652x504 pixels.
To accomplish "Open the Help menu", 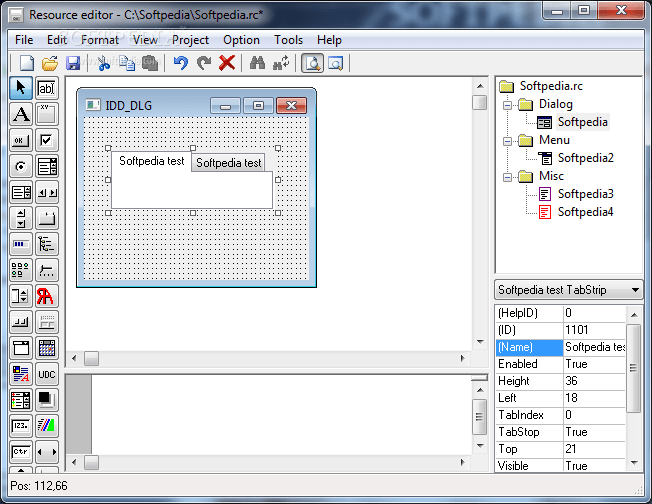I will point(329,40).
